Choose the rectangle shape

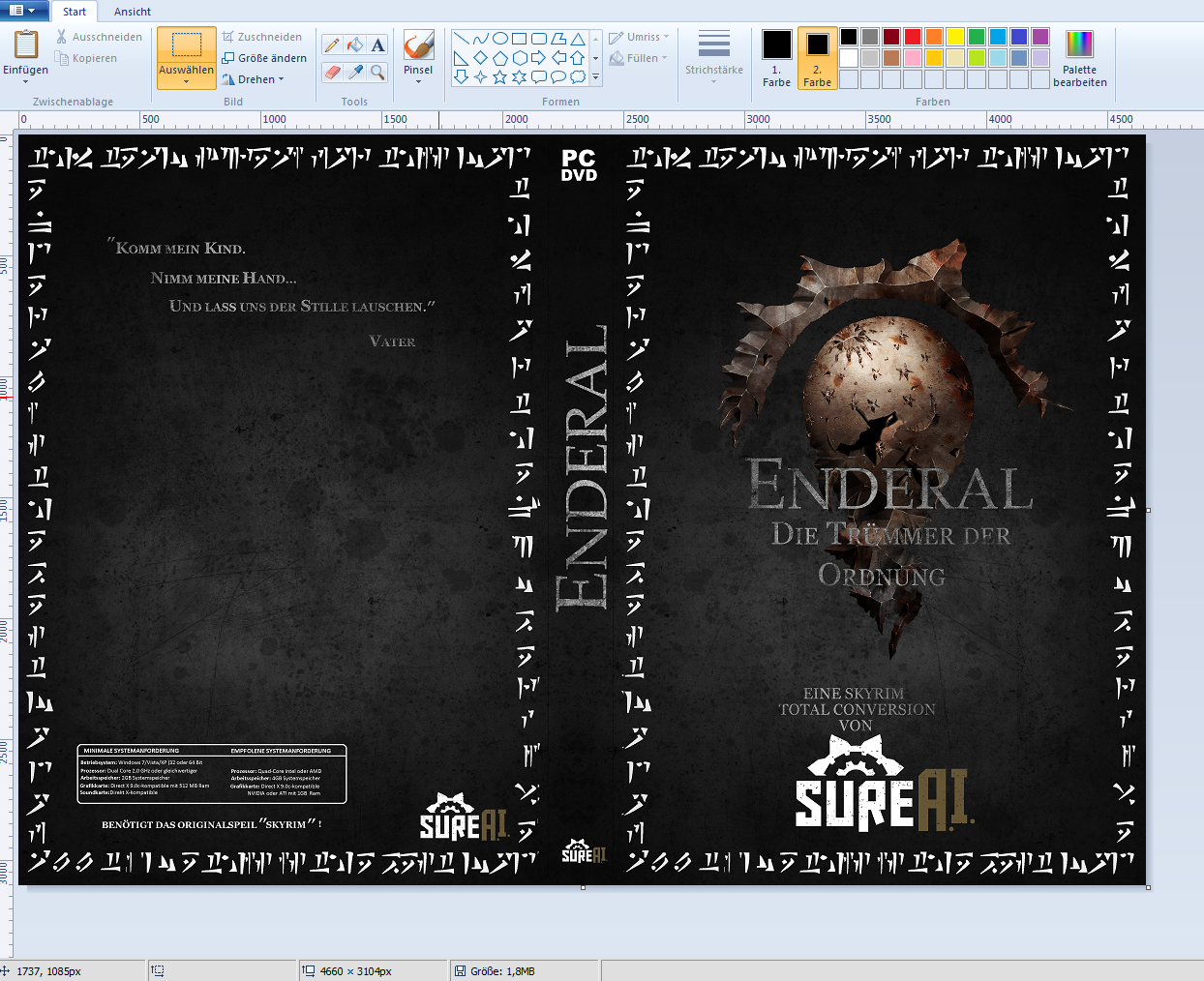(520, 39)
